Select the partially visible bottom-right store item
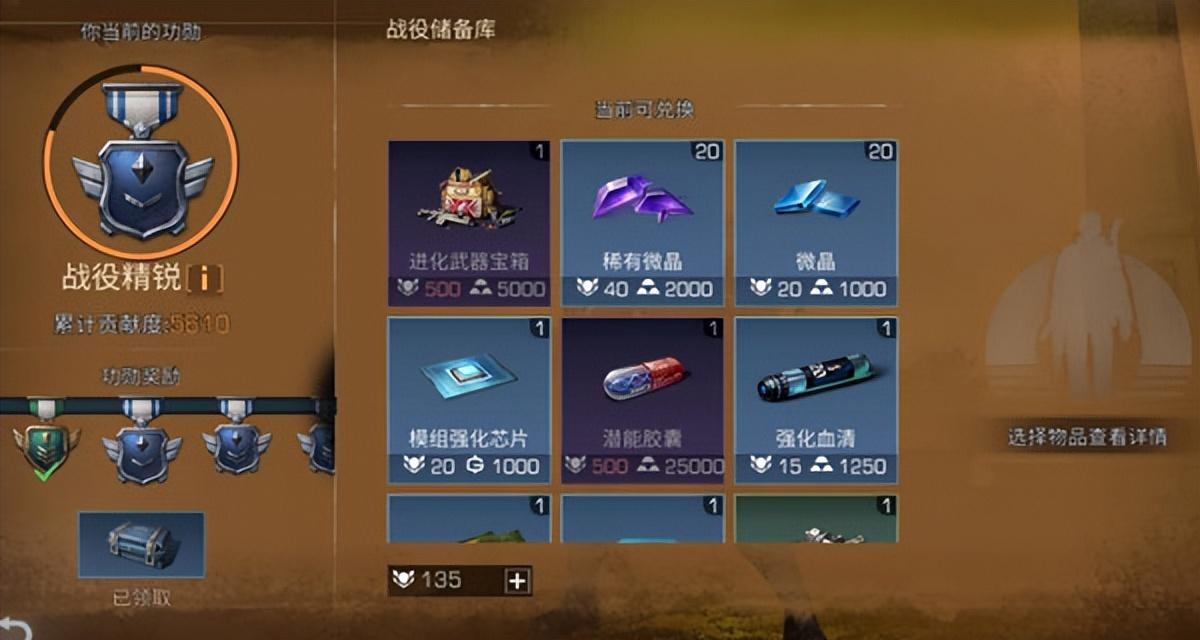1200x640 pixels. 816,519
